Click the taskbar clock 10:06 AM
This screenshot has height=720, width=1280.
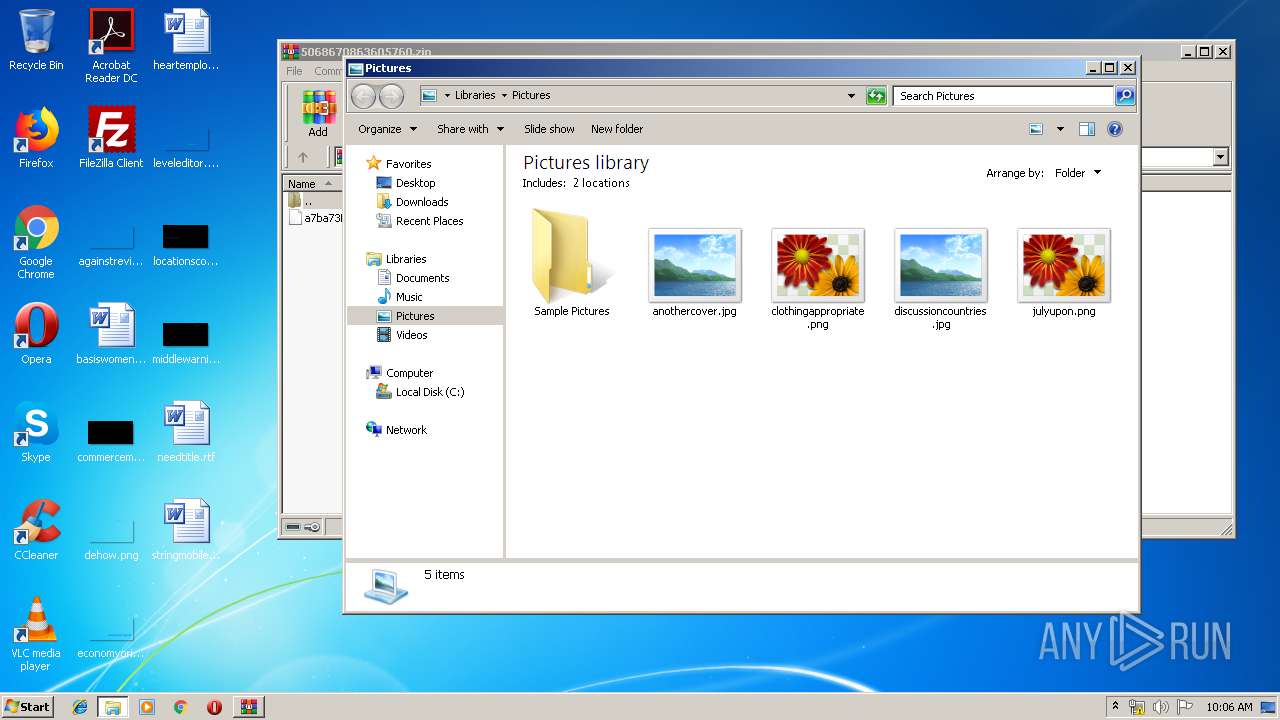(1229, 707)
